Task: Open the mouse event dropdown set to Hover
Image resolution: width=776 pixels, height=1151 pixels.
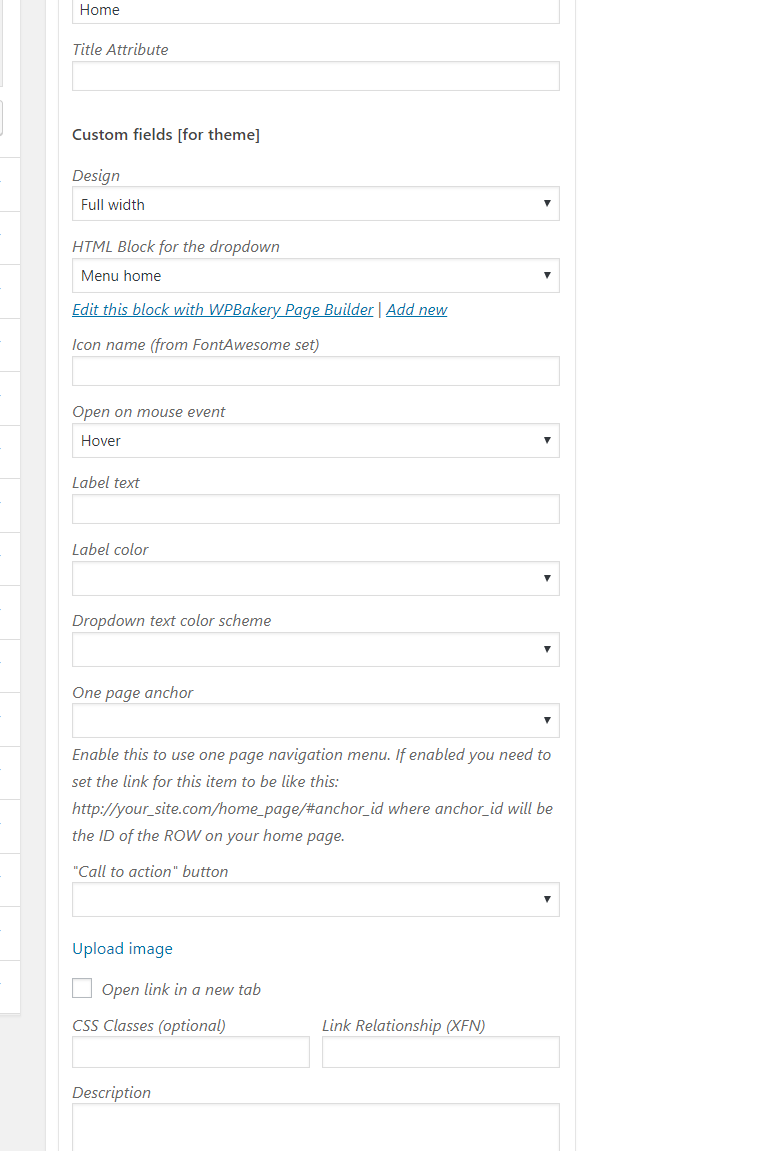Action: point(315,440)
